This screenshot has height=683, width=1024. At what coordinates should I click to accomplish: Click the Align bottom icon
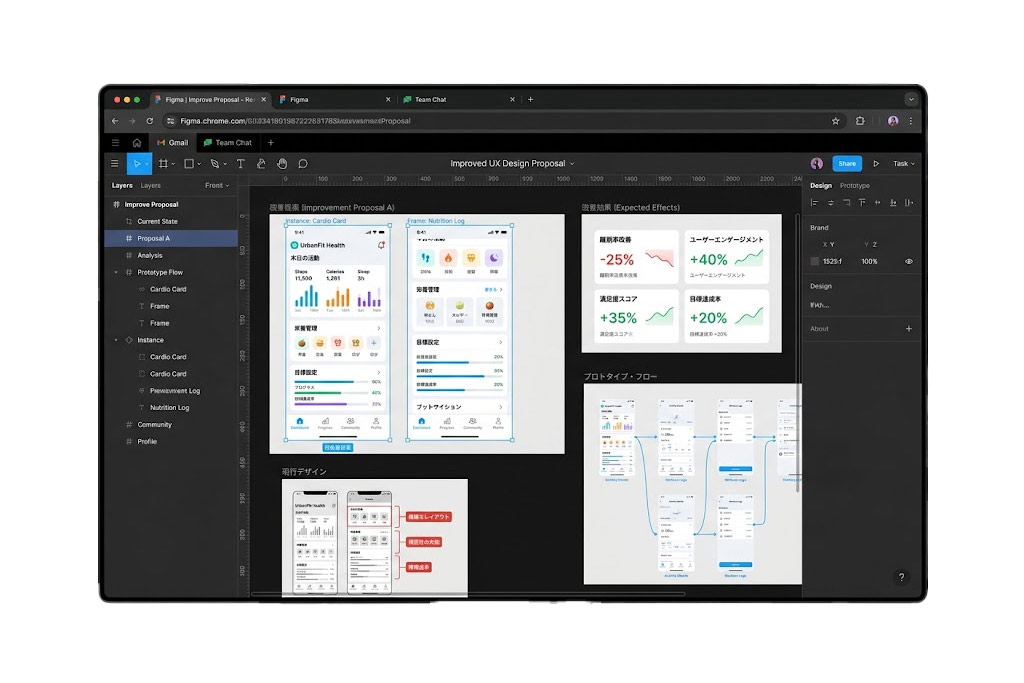click(x=893, y=203)
